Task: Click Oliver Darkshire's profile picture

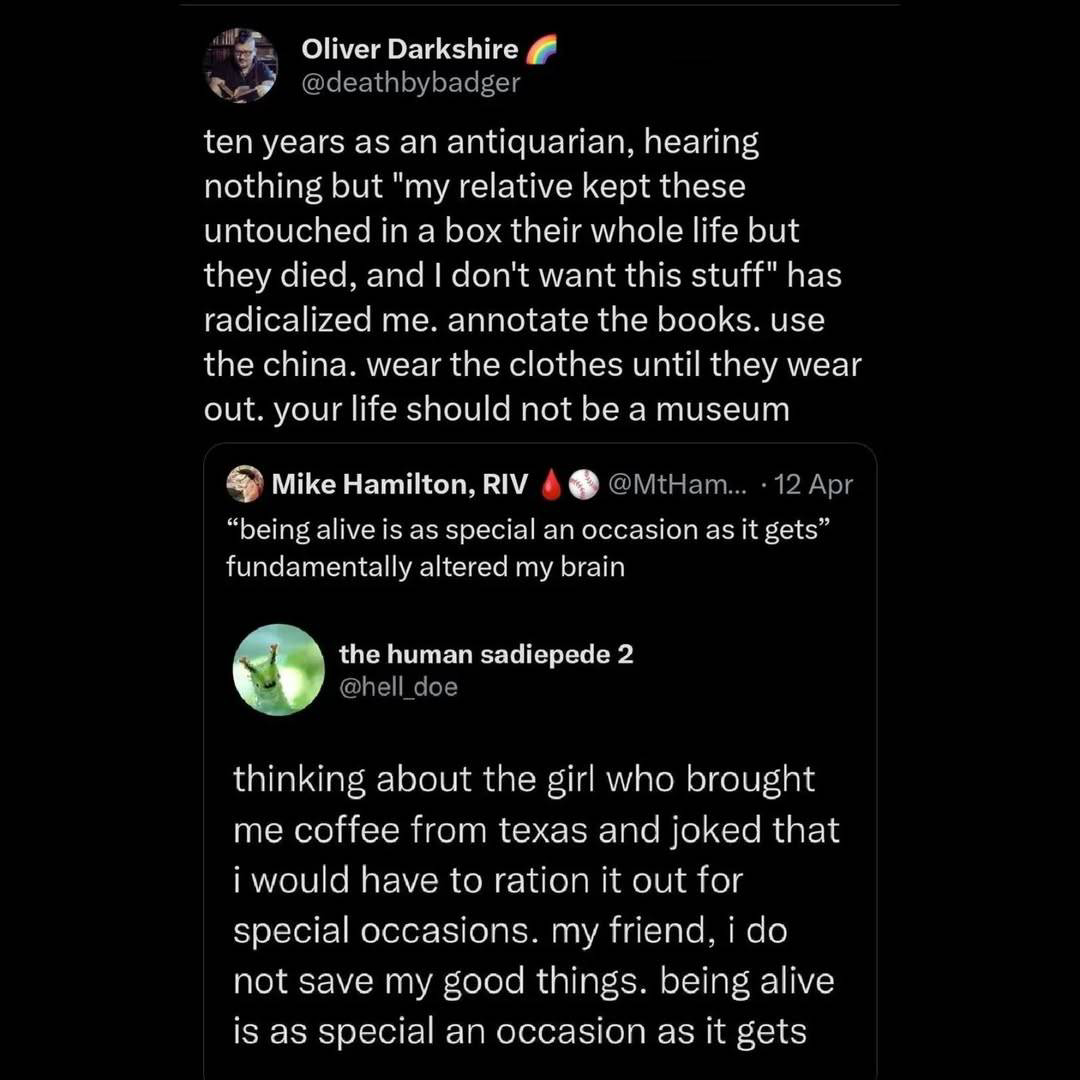Action: coord(240,65)
